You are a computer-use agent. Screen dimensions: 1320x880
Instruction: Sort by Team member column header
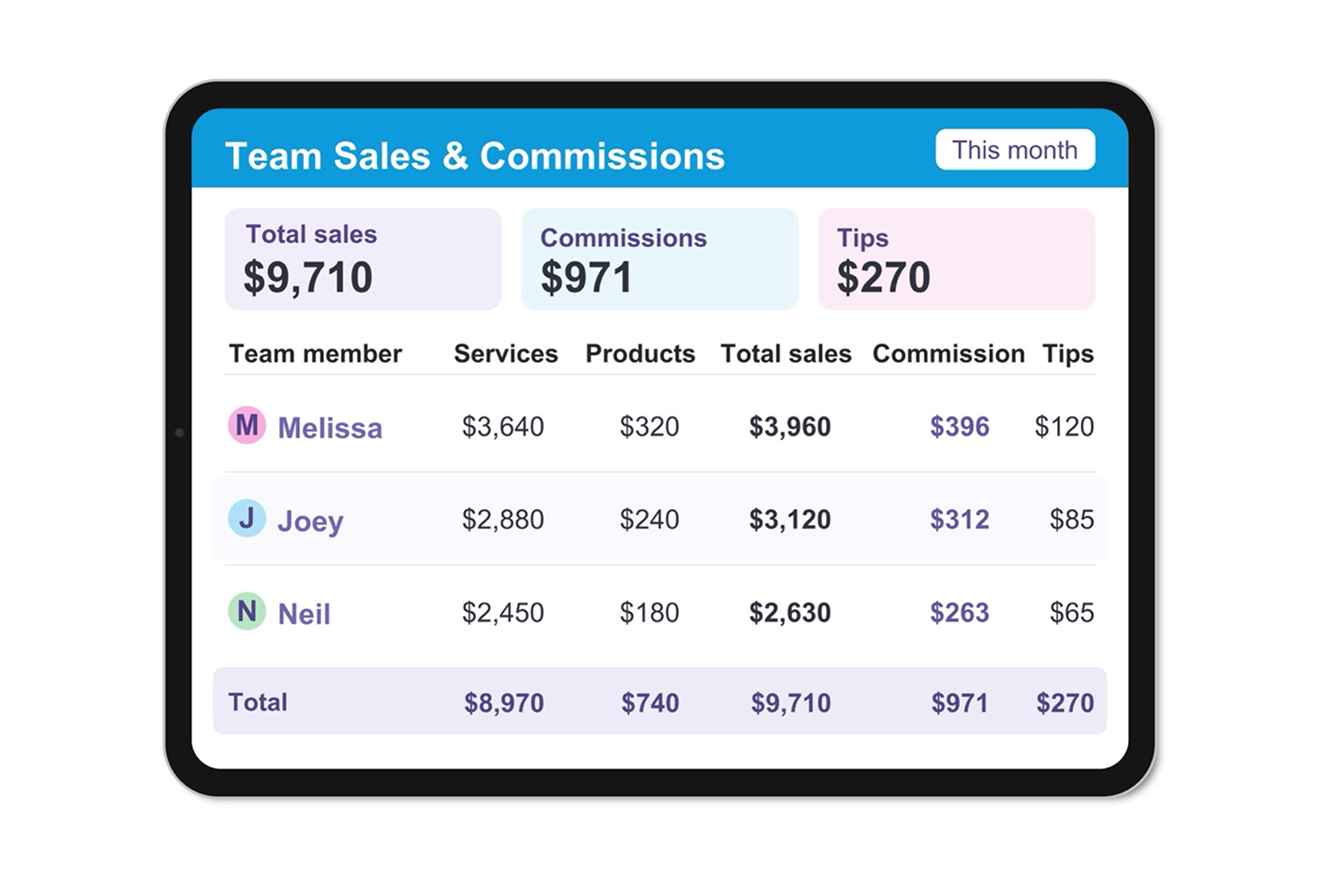click(x=315, y=354)
